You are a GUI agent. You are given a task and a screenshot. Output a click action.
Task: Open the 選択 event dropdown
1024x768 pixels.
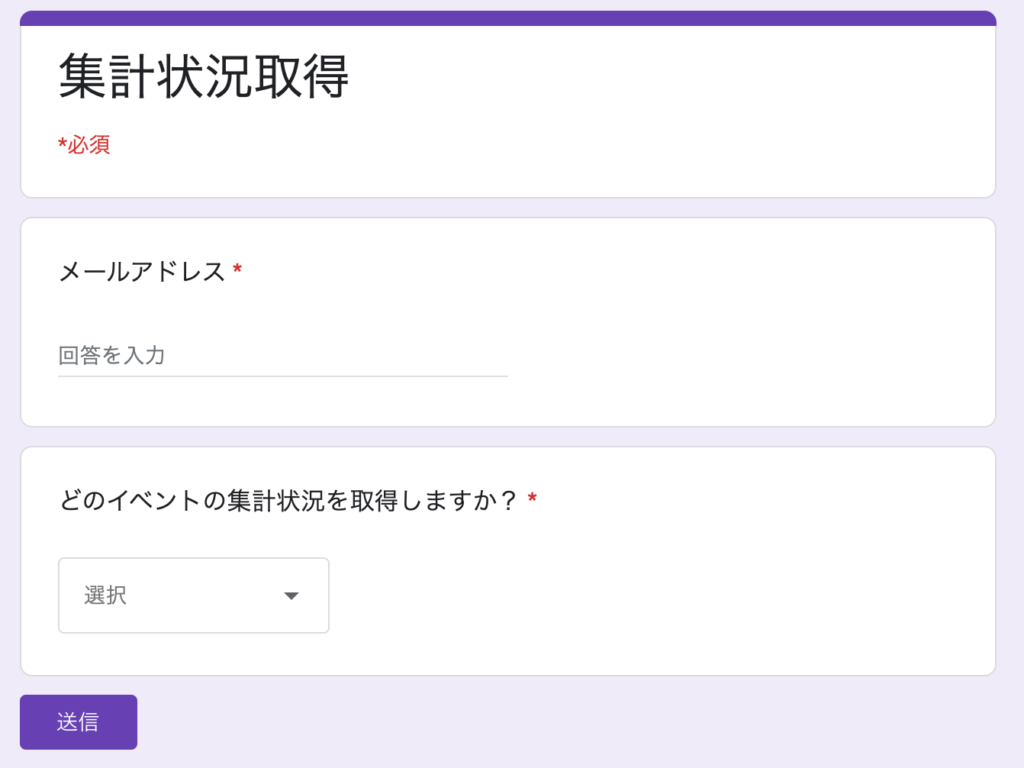194,596
